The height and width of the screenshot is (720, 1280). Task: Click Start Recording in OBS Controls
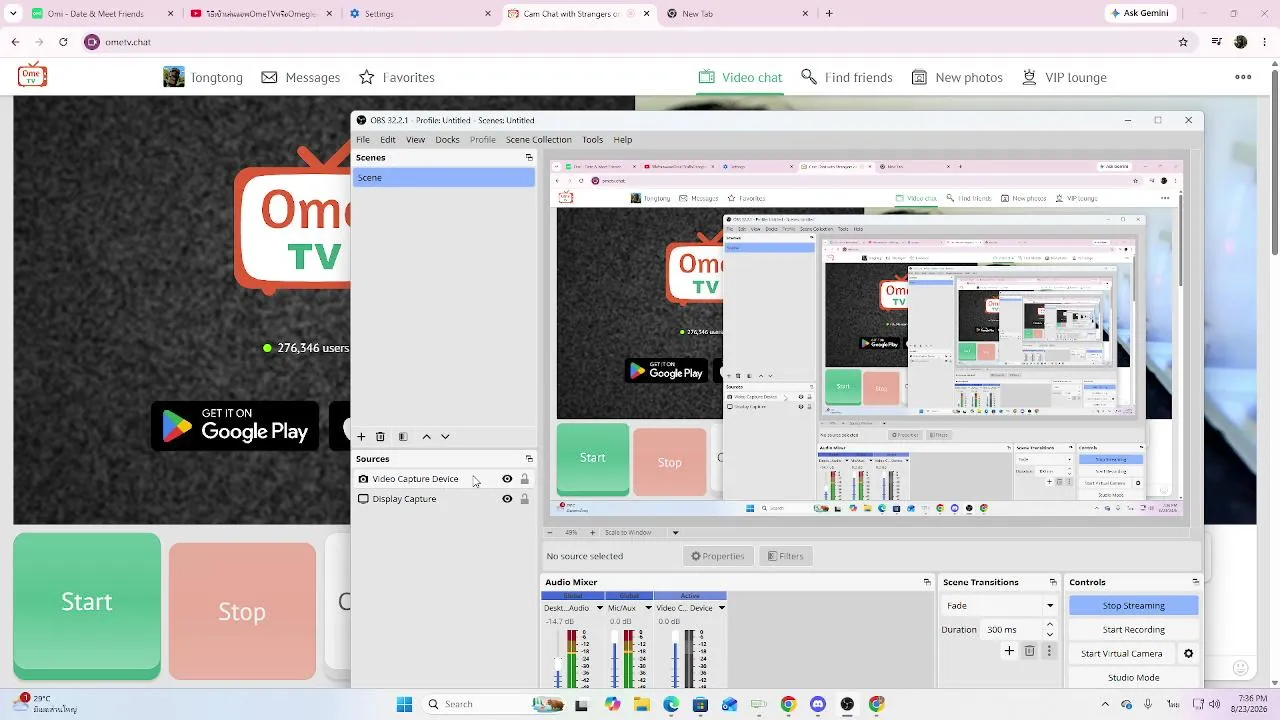[1133, 630]
